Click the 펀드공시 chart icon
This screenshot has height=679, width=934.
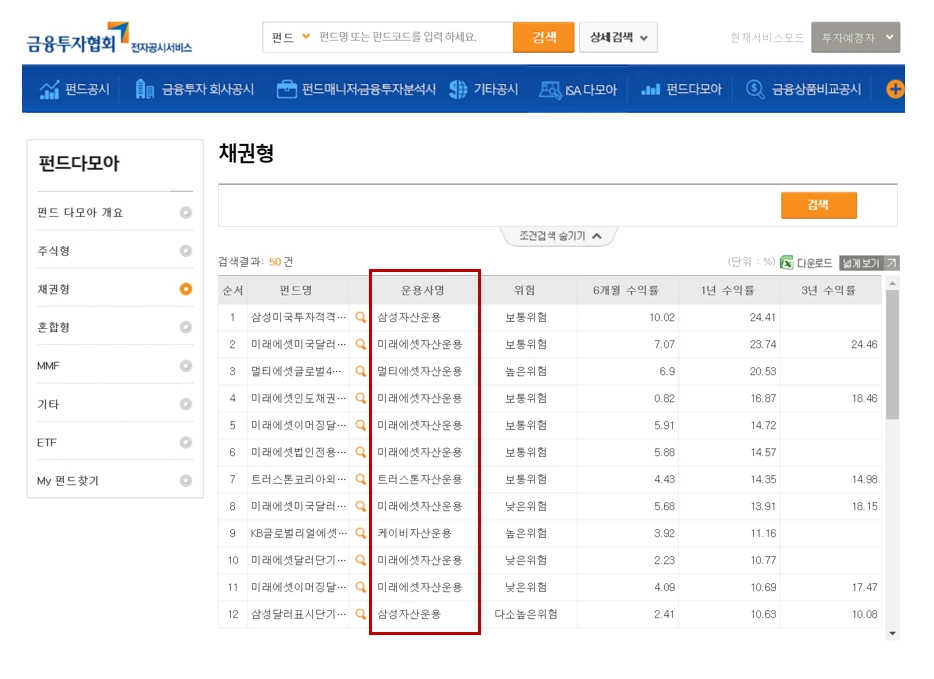pos(49,89)
